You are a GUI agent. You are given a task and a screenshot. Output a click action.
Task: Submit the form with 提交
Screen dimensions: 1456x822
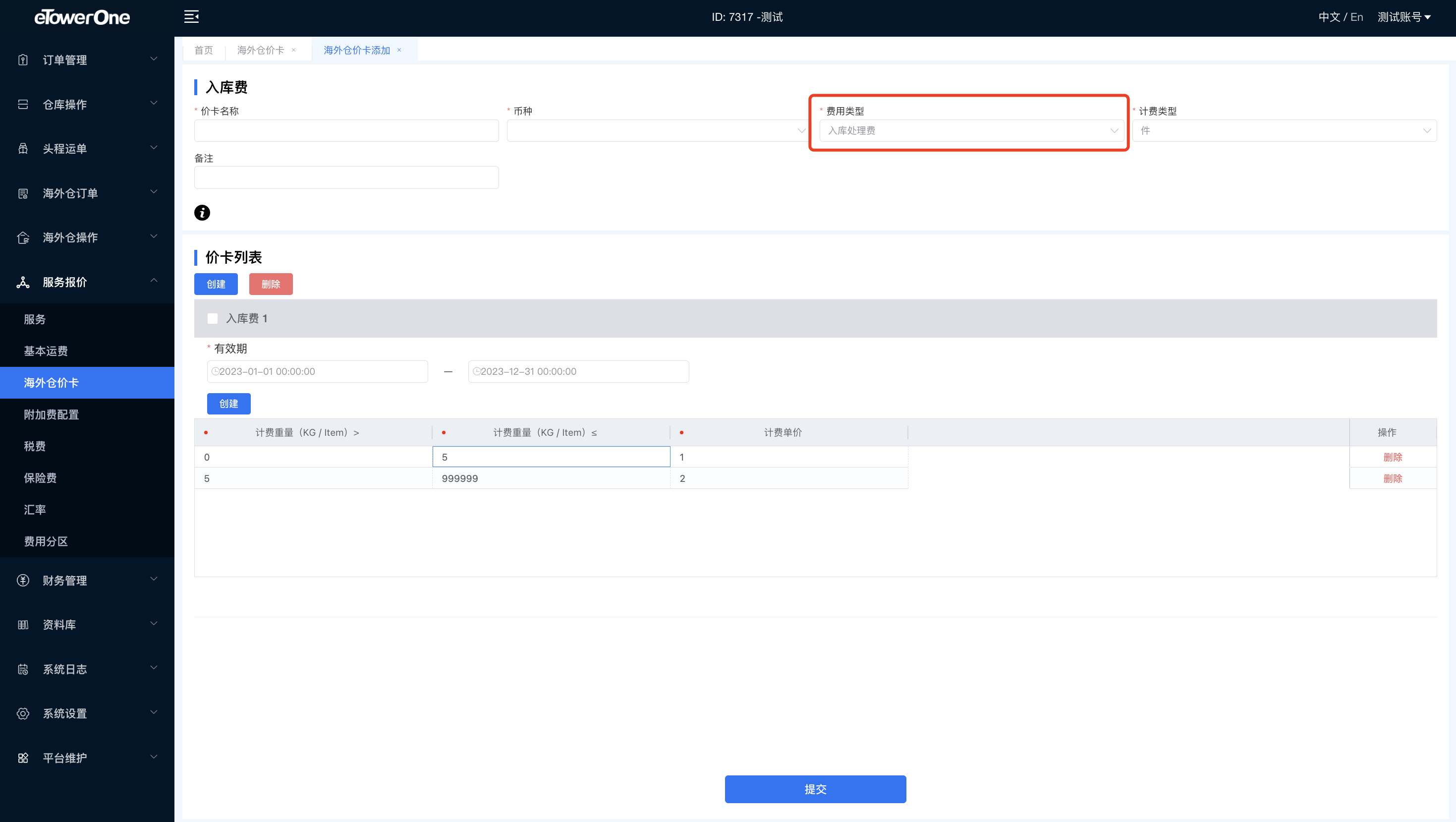[x=815, y=789]
